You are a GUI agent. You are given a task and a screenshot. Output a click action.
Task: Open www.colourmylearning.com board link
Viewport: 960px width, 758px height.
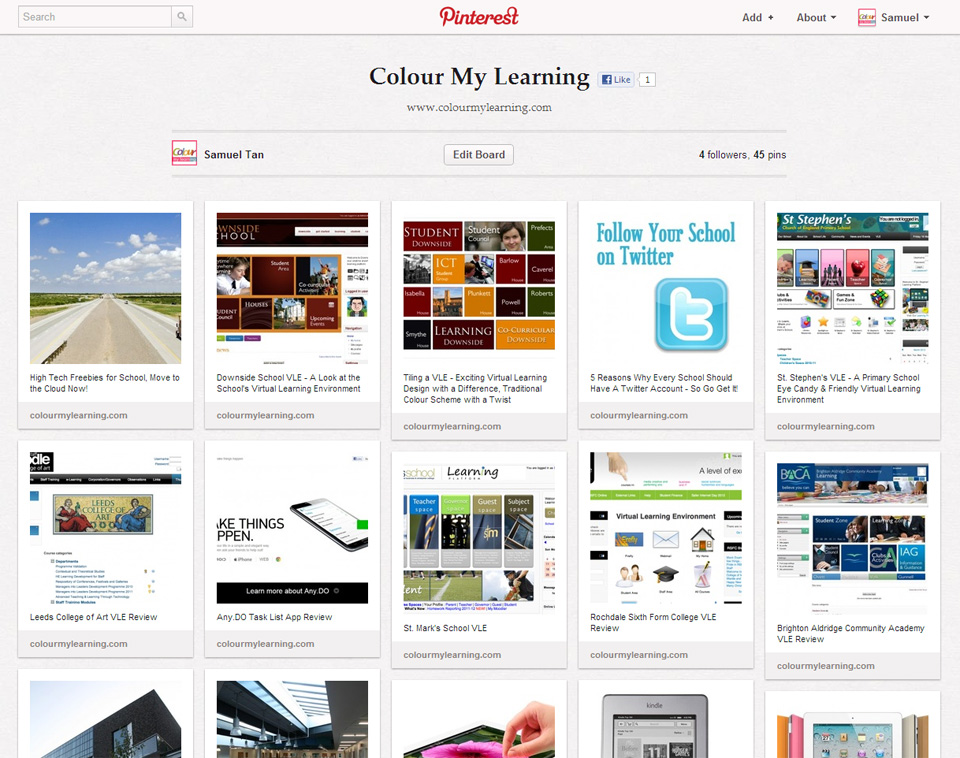(479, 108)
